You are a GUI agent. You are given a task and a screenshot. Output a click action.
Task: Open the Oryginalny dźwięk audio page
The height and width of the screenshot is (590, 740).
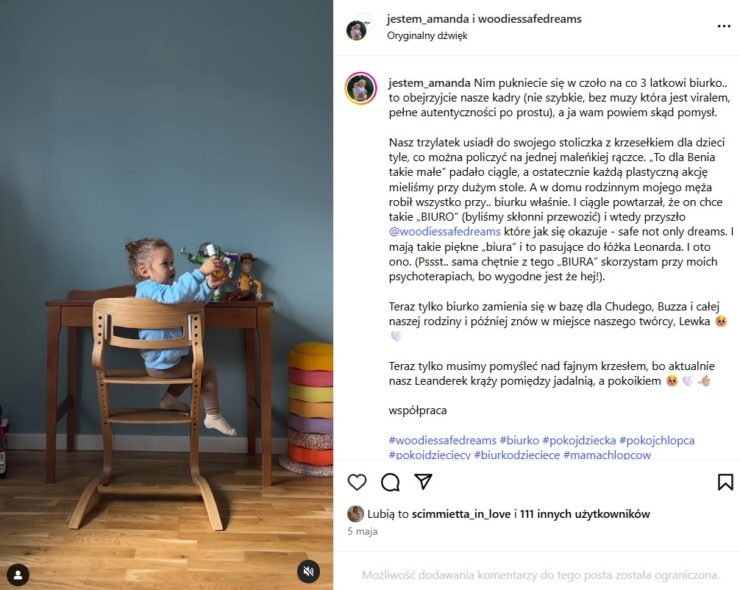click(427, 35)
